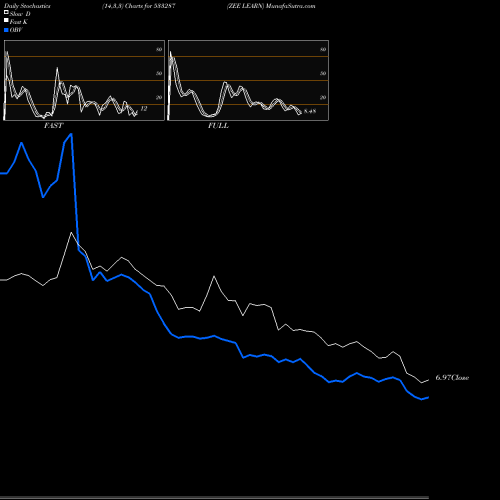
Task: Click the '20' level label in FAST chart
Action: point(159,97)
